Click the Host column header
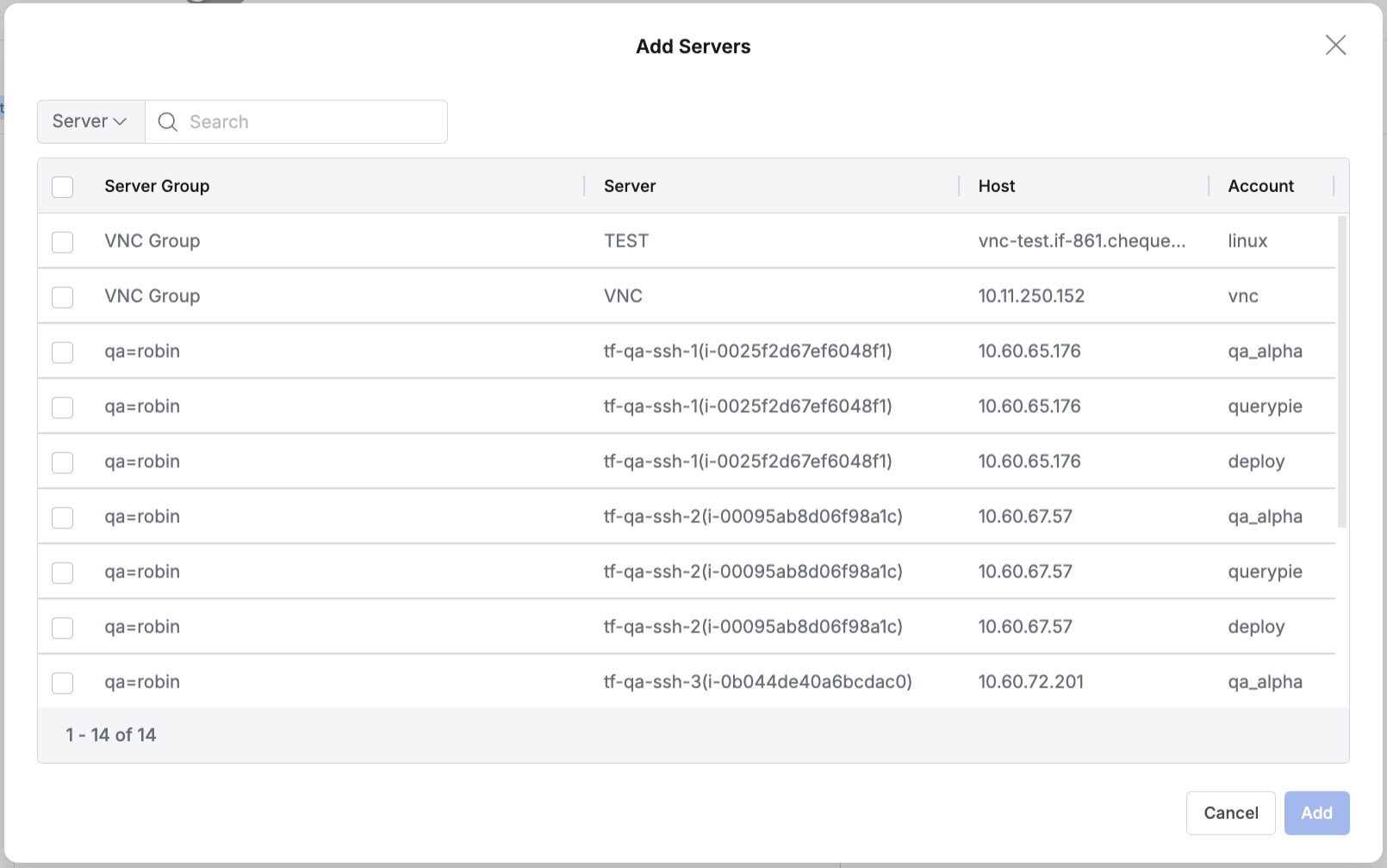The width and height of the screenshot is (1387, 868). point(996,187)
